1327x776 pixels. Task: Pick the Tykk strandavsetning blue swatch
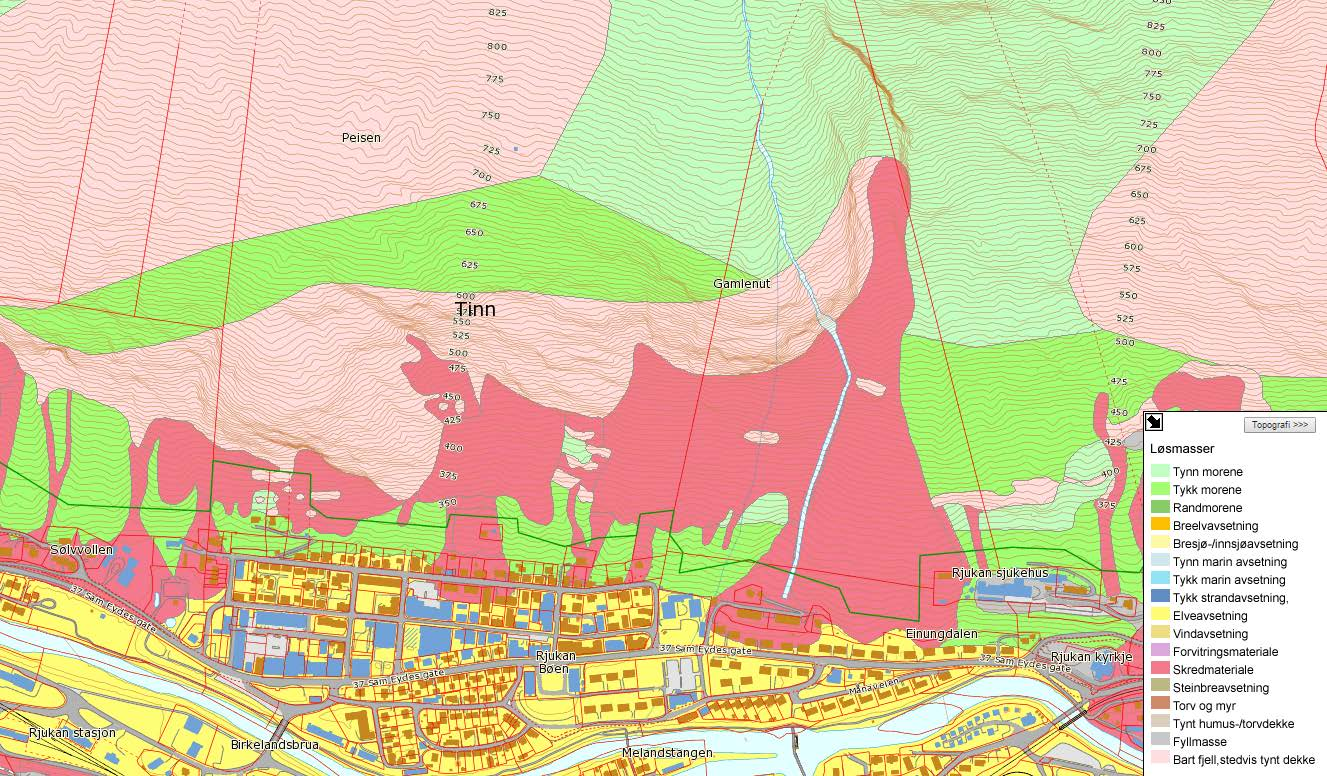(x=1159, y=598)
